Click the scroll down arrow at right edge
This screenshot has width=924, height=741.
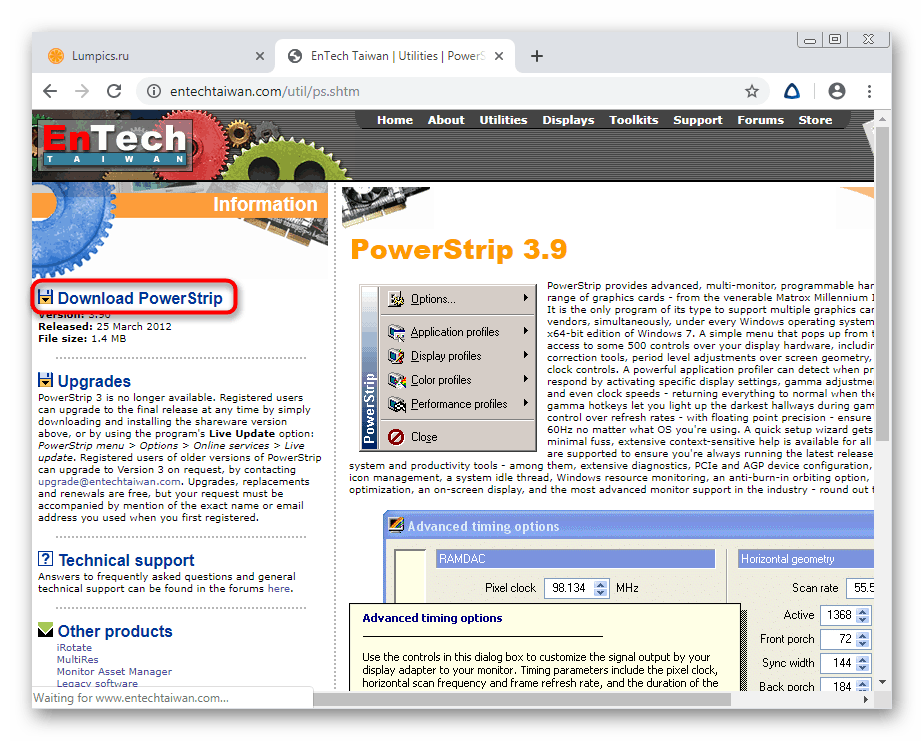tap(882, 682)
